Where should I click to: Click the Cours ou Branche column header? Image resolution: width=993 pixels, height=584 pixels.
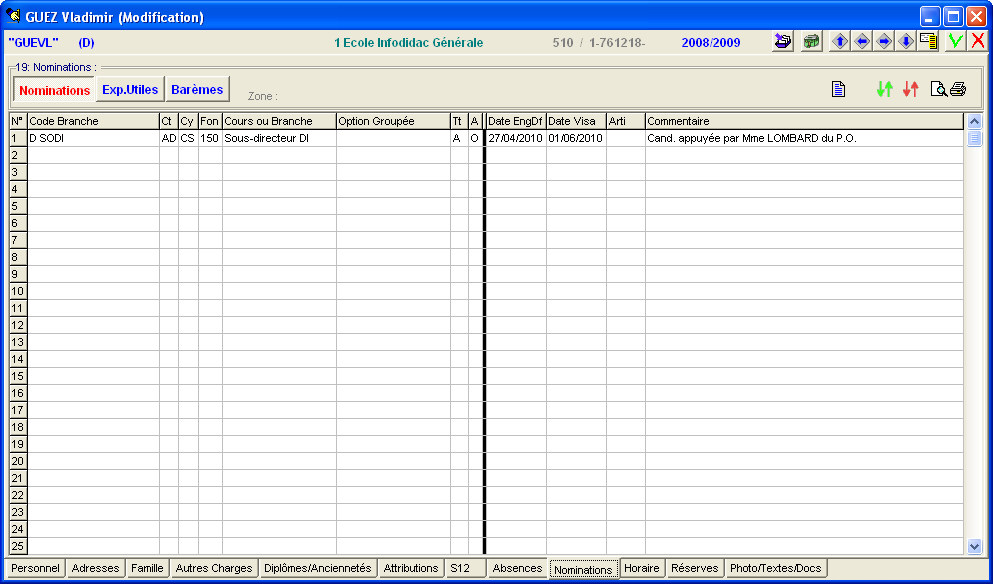[x=279, y=121]
